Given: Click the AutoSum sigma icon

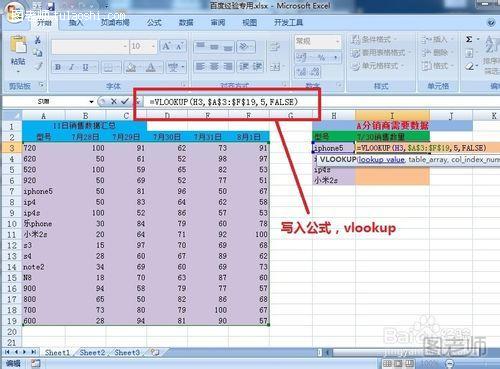Looking at the screenshot, I should point(469,39).
